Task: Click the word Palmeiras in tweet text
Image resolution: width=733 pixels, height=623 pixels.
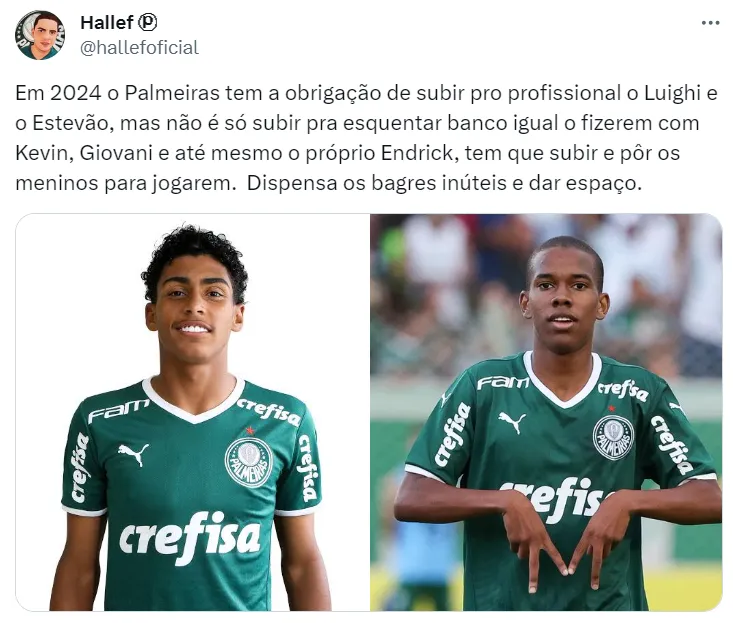Action: [x=172, y=93]
